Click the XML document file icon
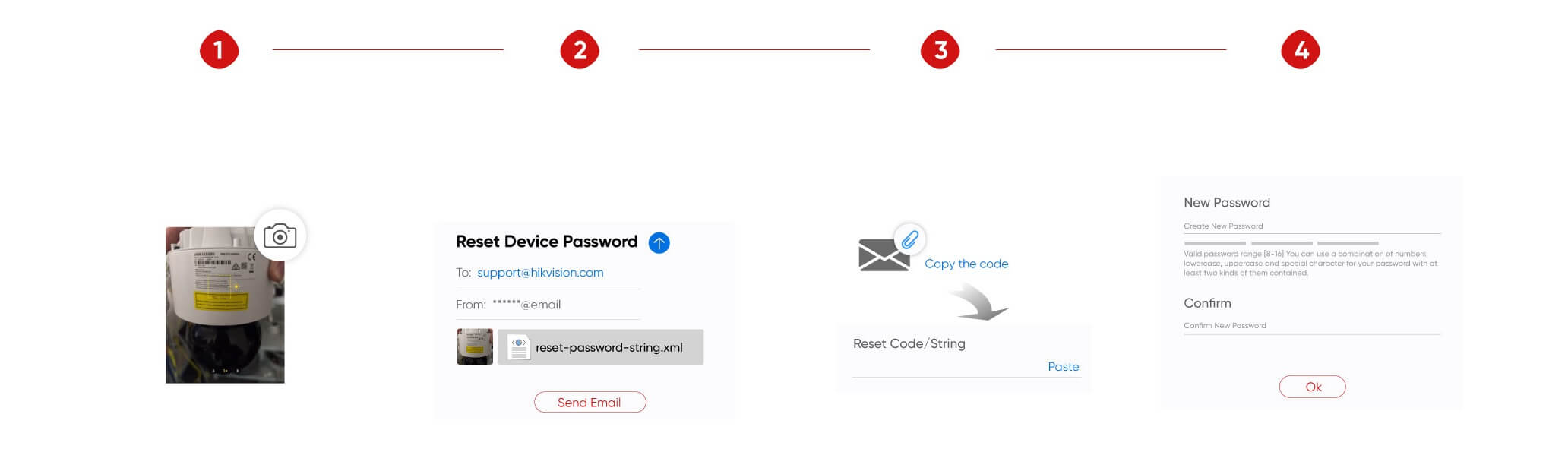The width and height of the screenshot is (1568, 468). point(518,347)
